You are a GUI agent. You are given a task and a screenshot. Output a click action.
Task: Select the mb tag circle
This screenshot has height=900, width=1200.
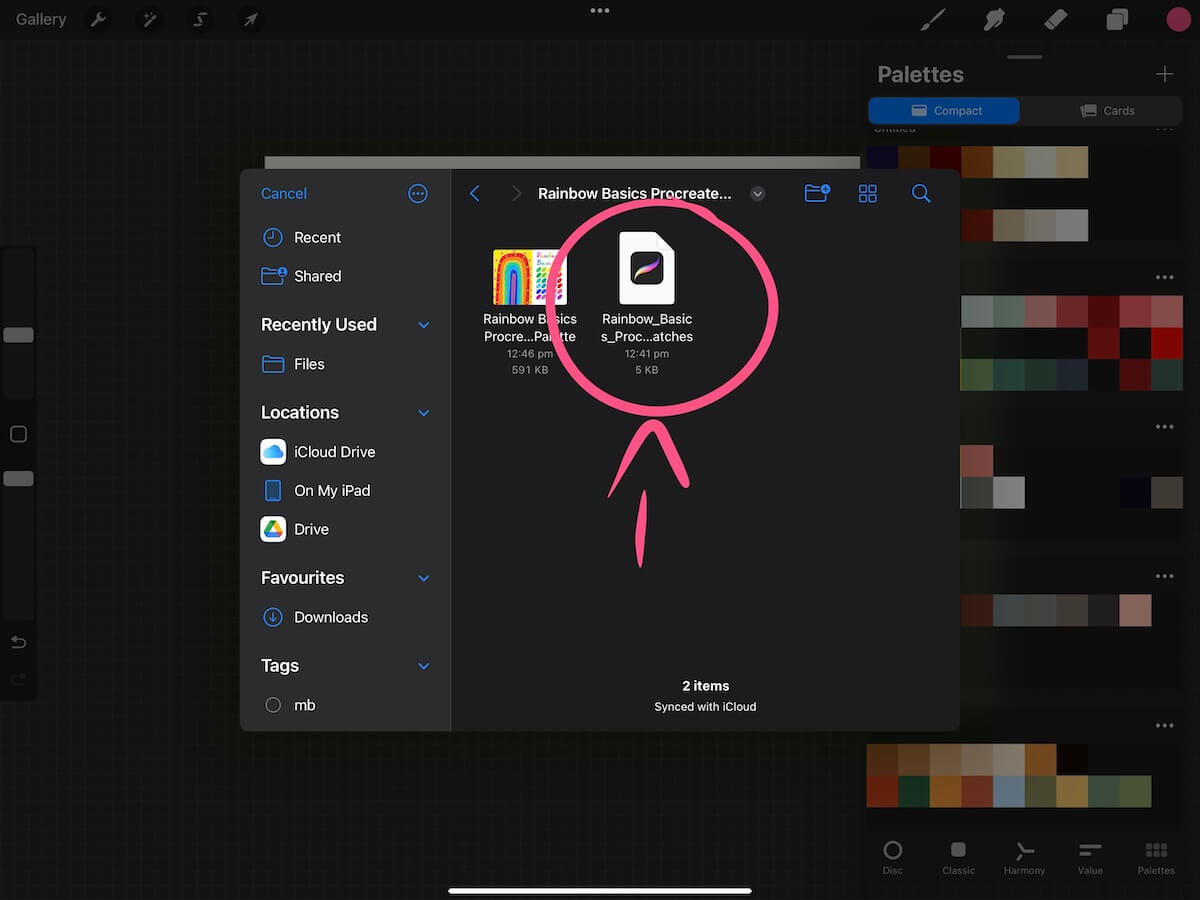[x=272, y=705]
